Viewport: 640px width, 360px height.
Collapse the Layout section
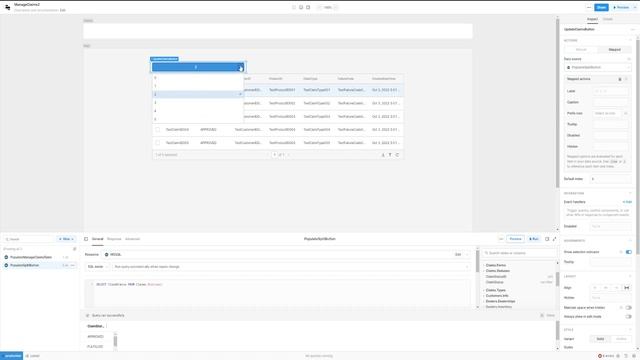coord(630,276)
